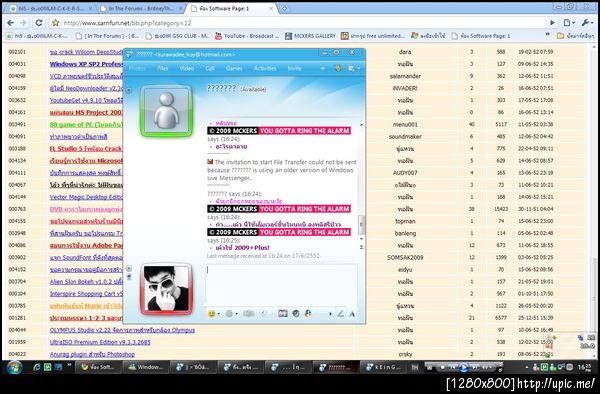This screenshot has width=600, height=394.
Task: Click the author name salamander
Action: click(x=405, y=76)
